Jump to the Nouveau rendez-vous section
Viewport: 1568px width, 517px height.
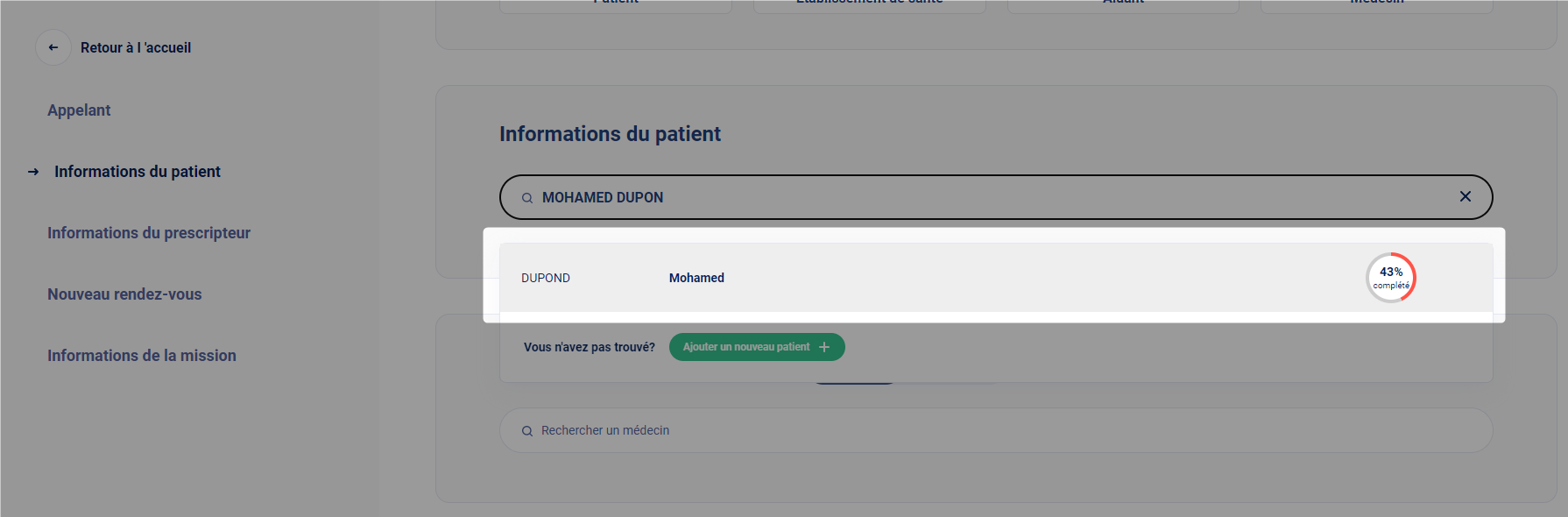[x=124, y=294]
